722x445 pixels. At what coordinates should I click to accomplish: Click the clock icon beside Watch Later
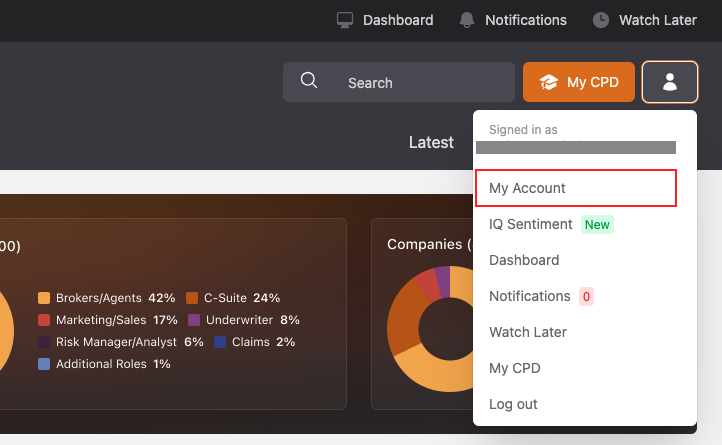[601, 20]
